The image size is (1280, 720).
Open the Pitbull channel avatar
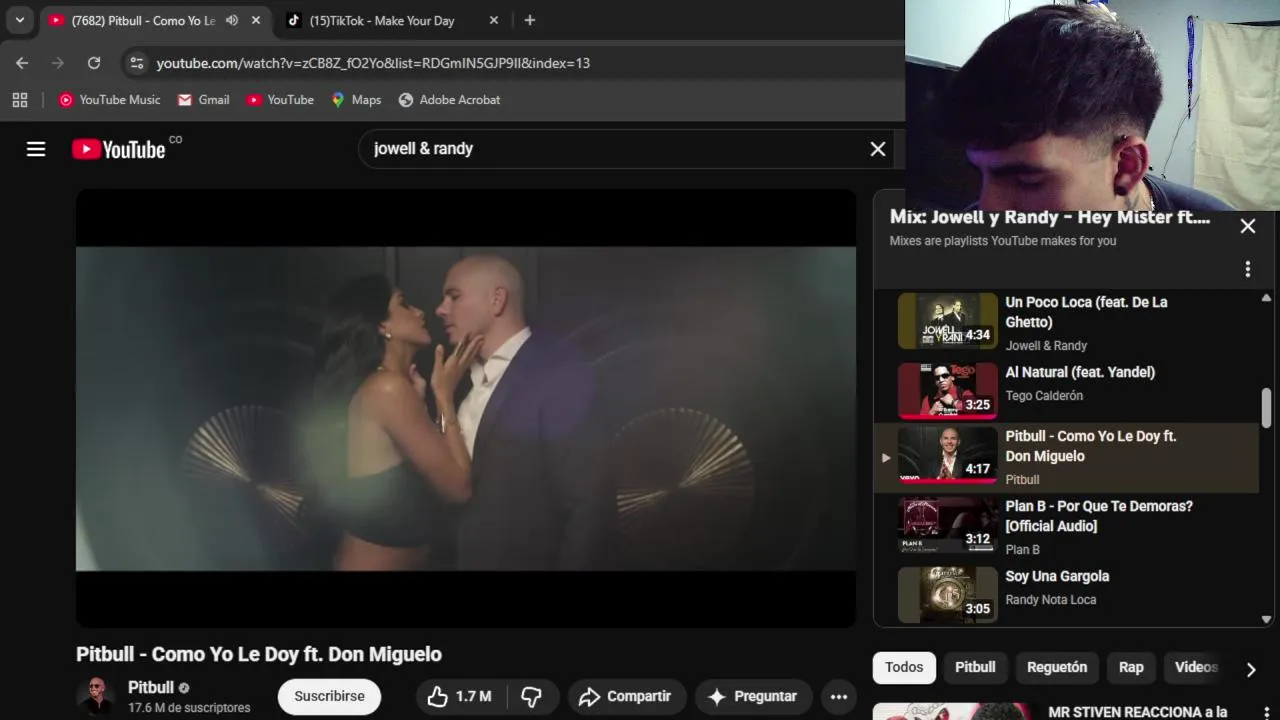(96, 696)
